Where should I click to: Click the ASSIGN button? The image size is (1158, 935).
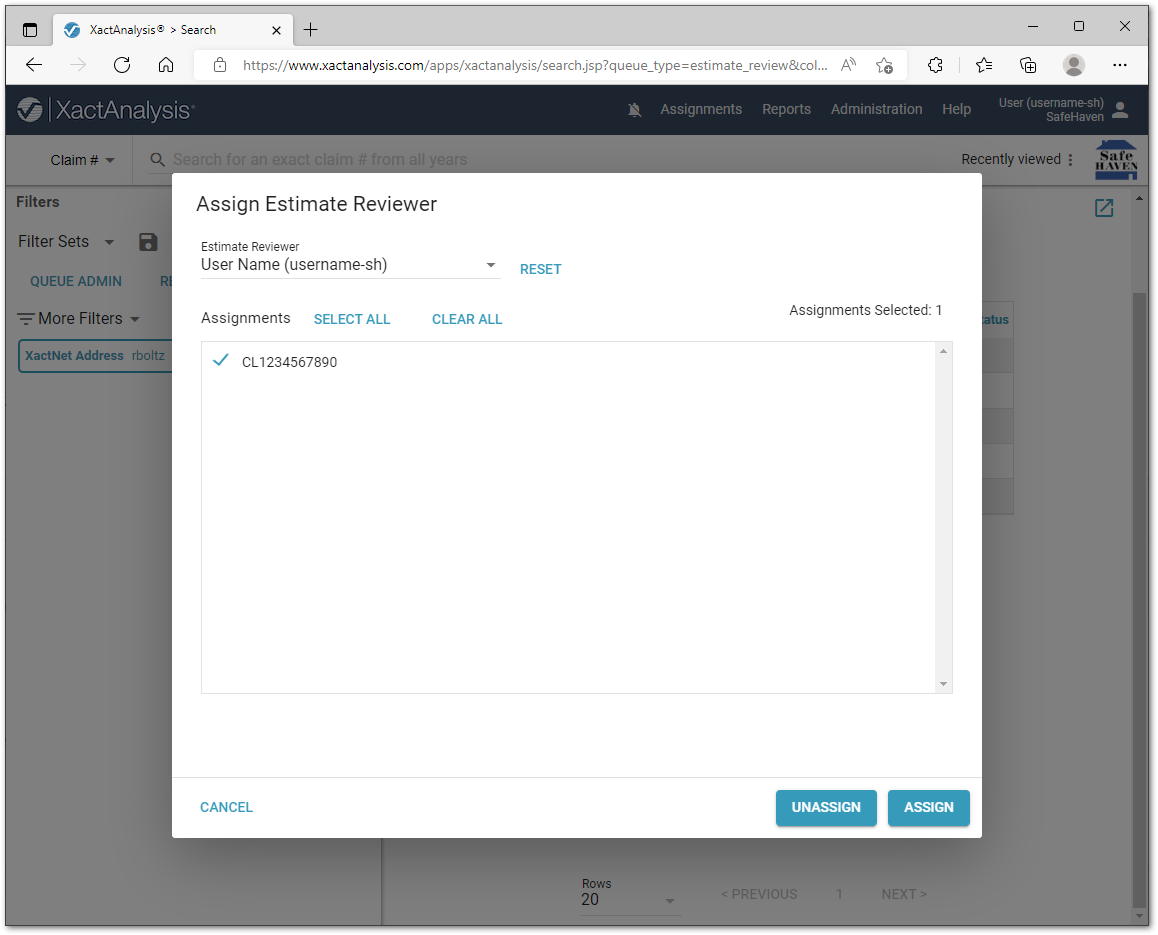coord(928,808)
